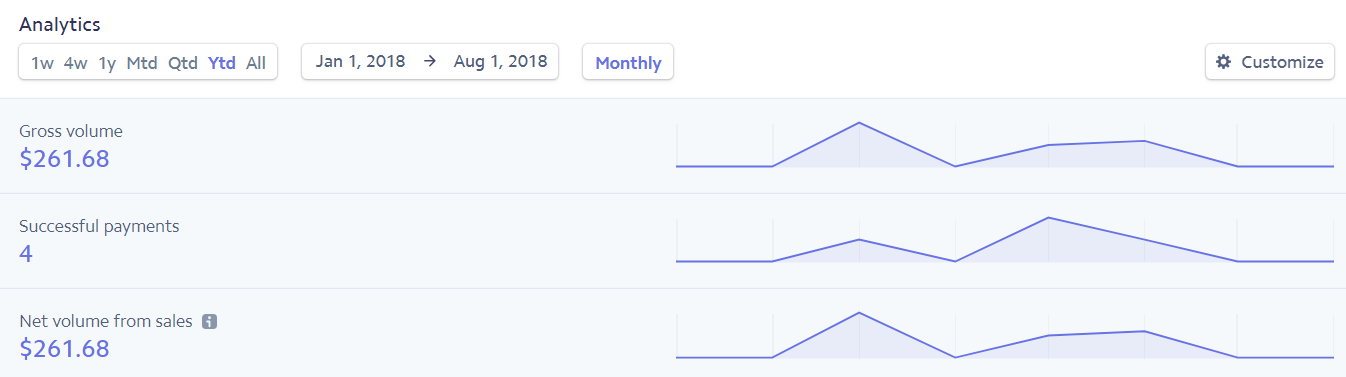1346x377 pixels.
Task: Select the 1w time range
Action: (42, 63)
